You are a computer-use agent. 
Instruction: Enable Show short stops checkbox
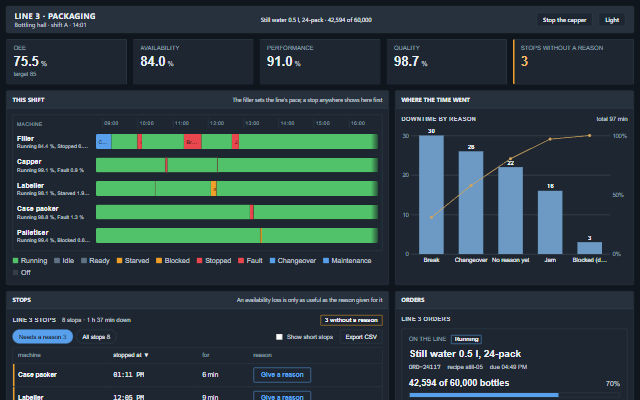click(x=279, y=337)
